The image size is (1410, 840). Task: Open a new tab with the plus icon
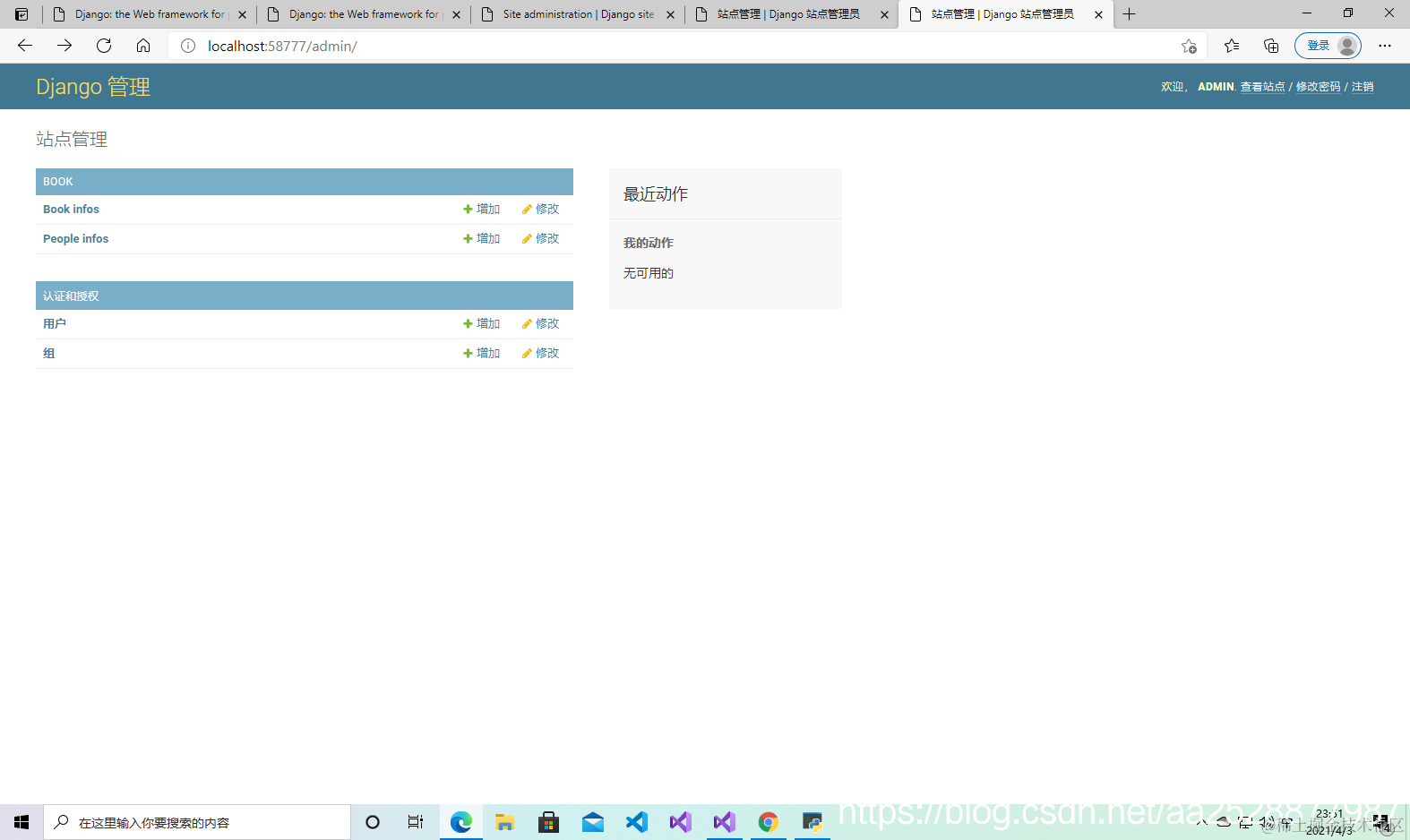tap(1130, 14)
